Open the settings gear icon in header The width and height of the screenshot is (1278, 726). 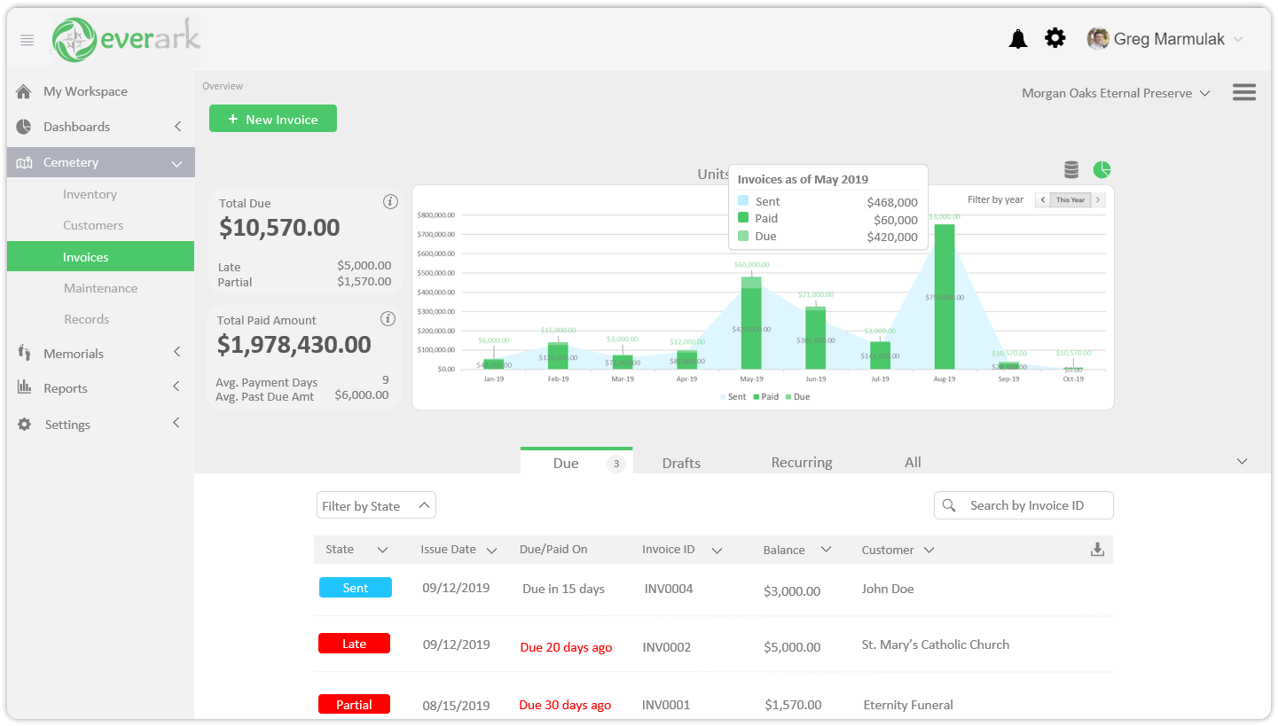coord(1055,38)
